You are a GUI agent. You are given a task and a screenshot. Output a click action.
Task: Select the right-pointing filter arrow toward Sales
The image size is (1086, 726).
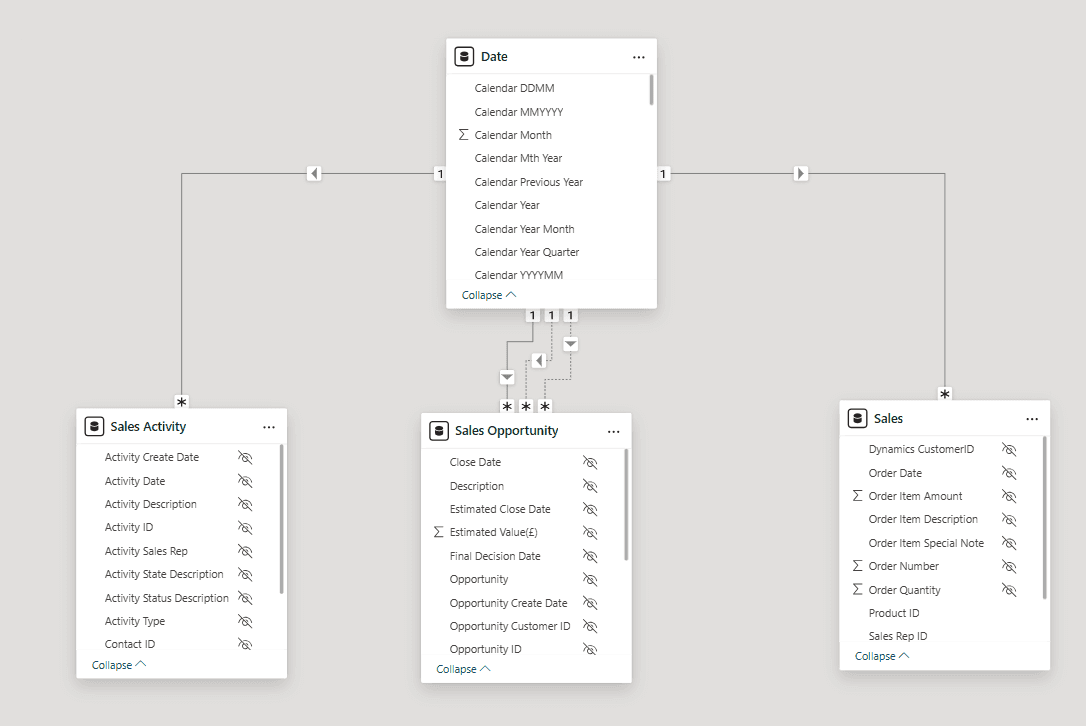[800, 174]
